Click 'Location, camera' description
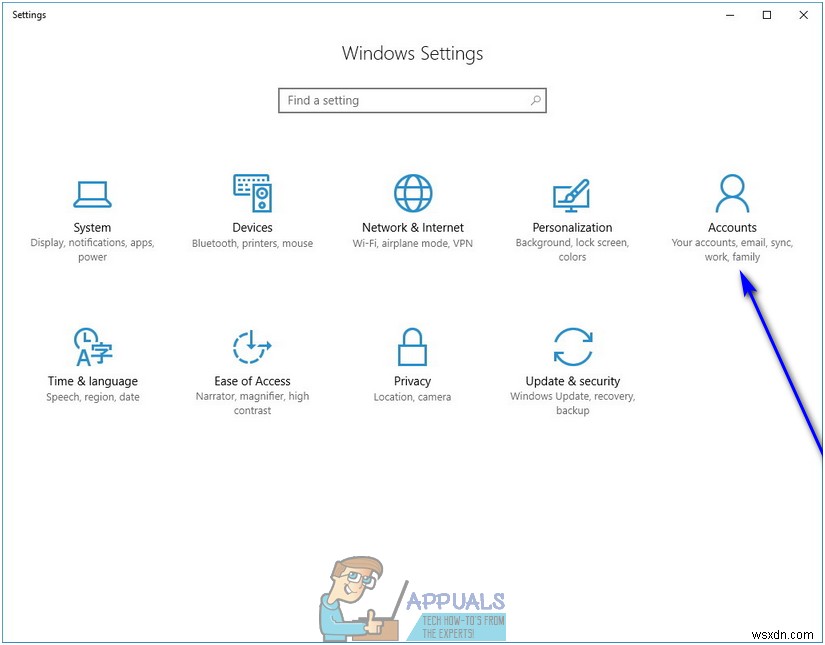825x645 pixels. (x=412, y=397)
